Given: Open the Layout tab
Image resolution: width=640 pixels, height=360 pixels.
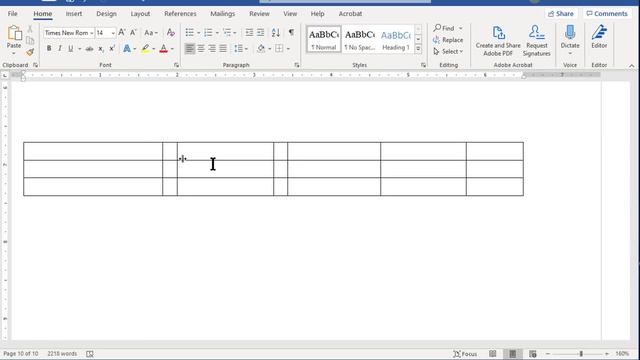Looking at the screenshot, I should coord(140,13).
